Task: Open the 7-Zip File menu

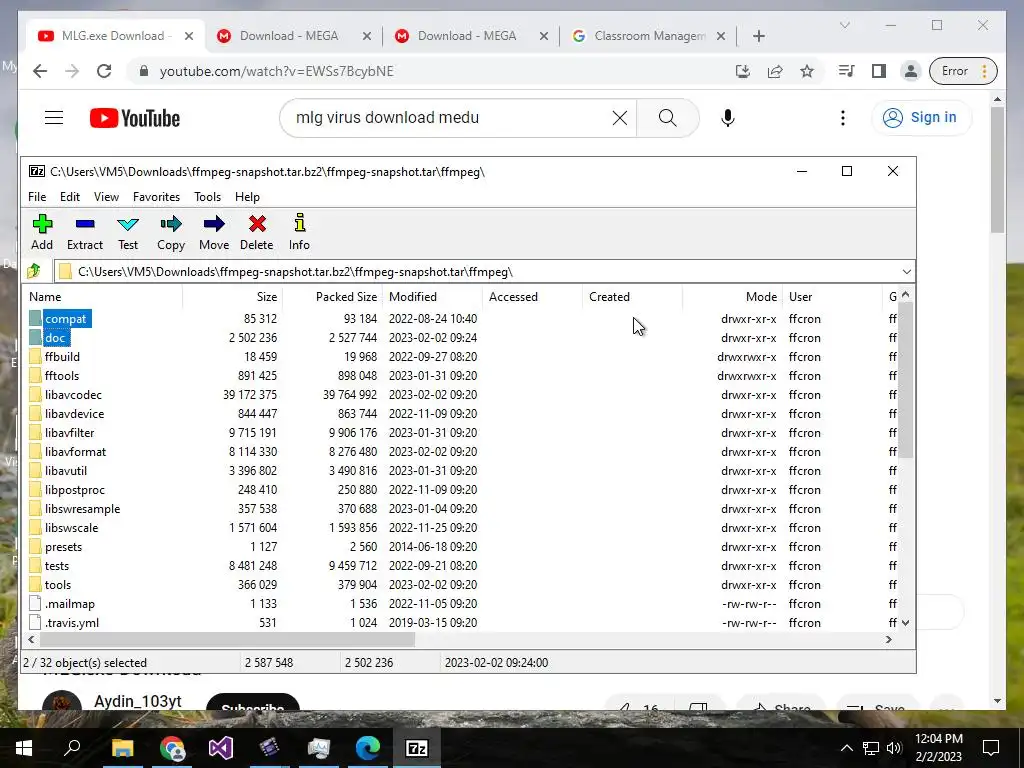Action: click(x=37, y=197)
